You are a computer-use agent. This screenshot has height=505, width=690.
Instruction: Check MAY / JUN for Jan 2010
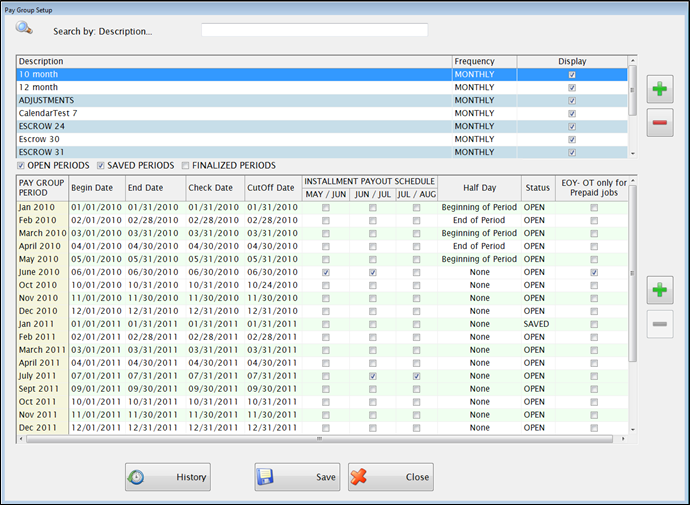pos(326,208)
